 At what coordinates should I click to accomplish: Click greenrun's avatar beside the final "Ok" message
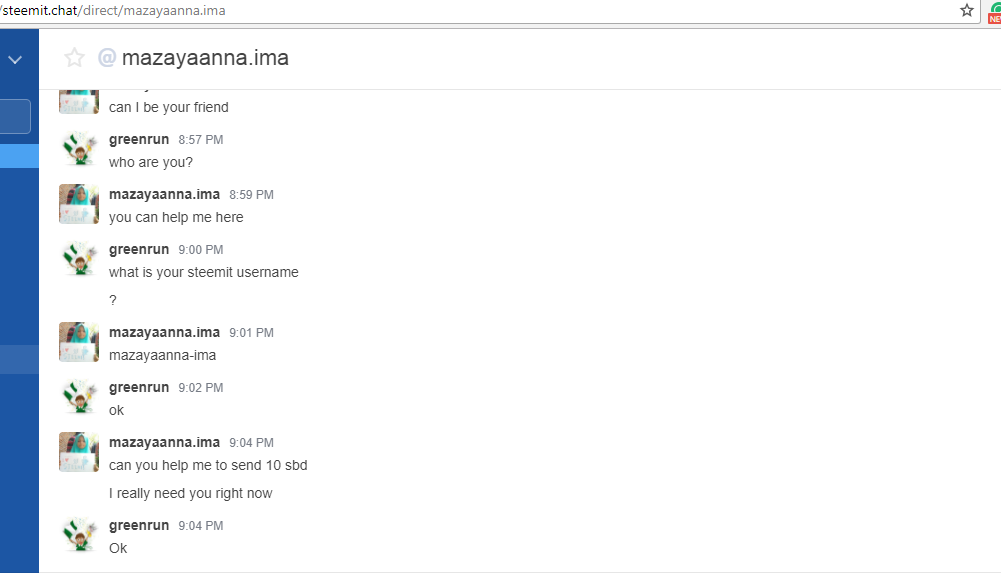point(79,535)
